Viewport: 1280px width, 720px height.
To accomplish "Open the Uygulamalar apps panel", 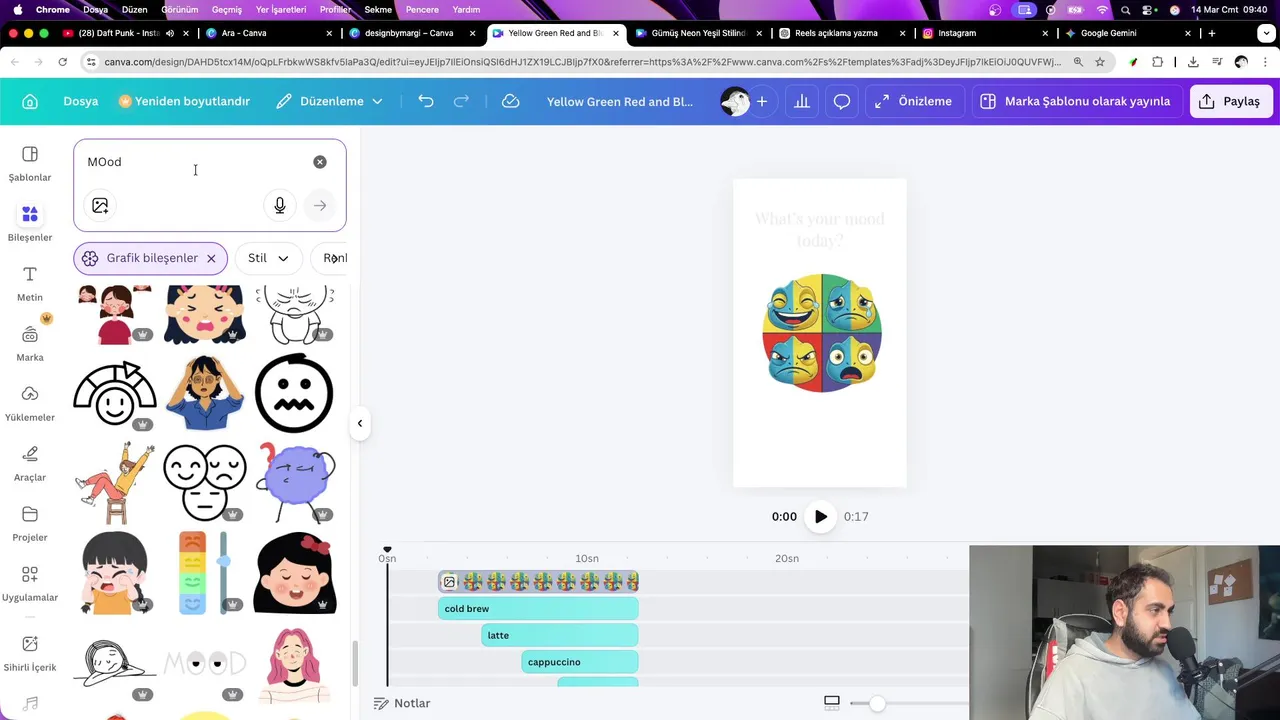I will 30,584.
